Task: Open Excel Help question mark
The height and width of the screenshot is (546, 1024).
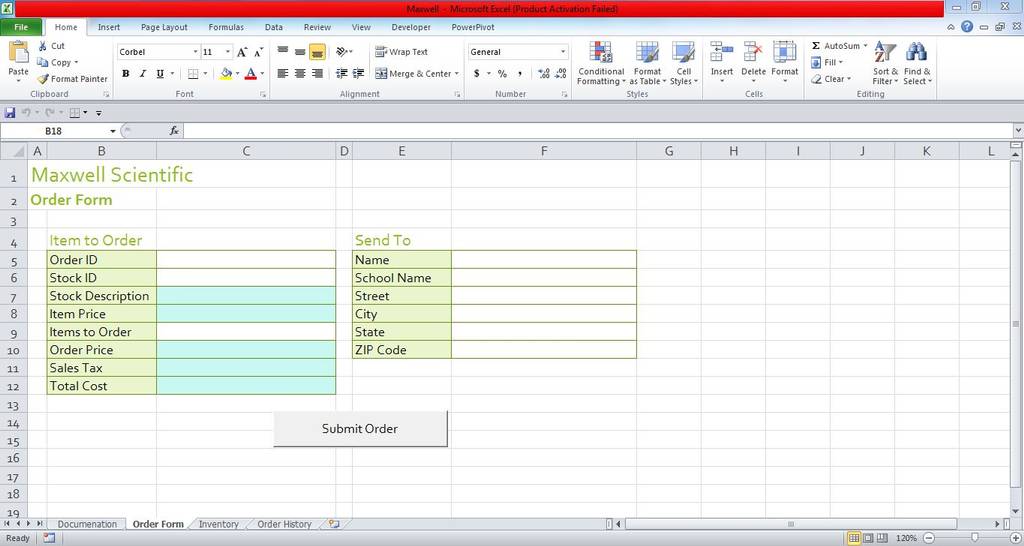Action: click(967, 27)
